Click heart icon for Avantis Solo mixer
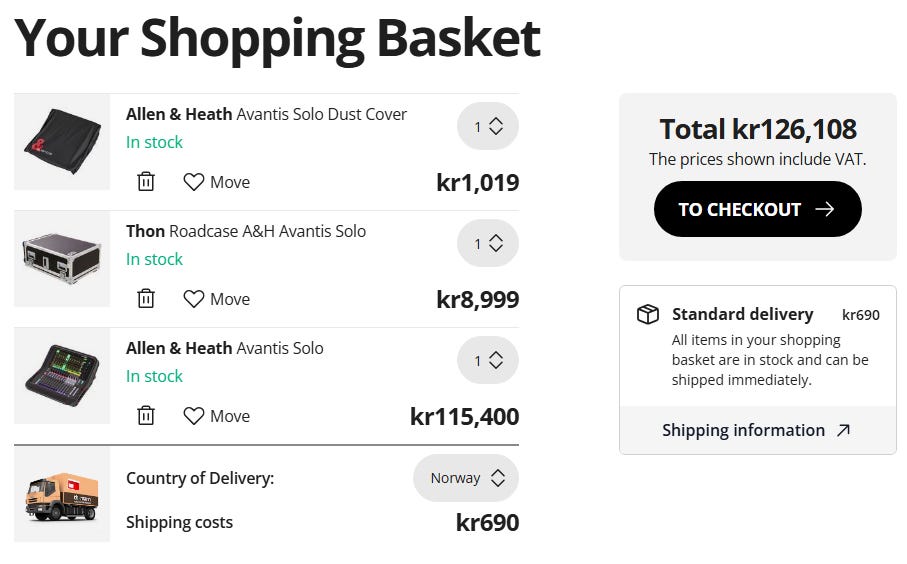907x564 pixels. (194, 416)
